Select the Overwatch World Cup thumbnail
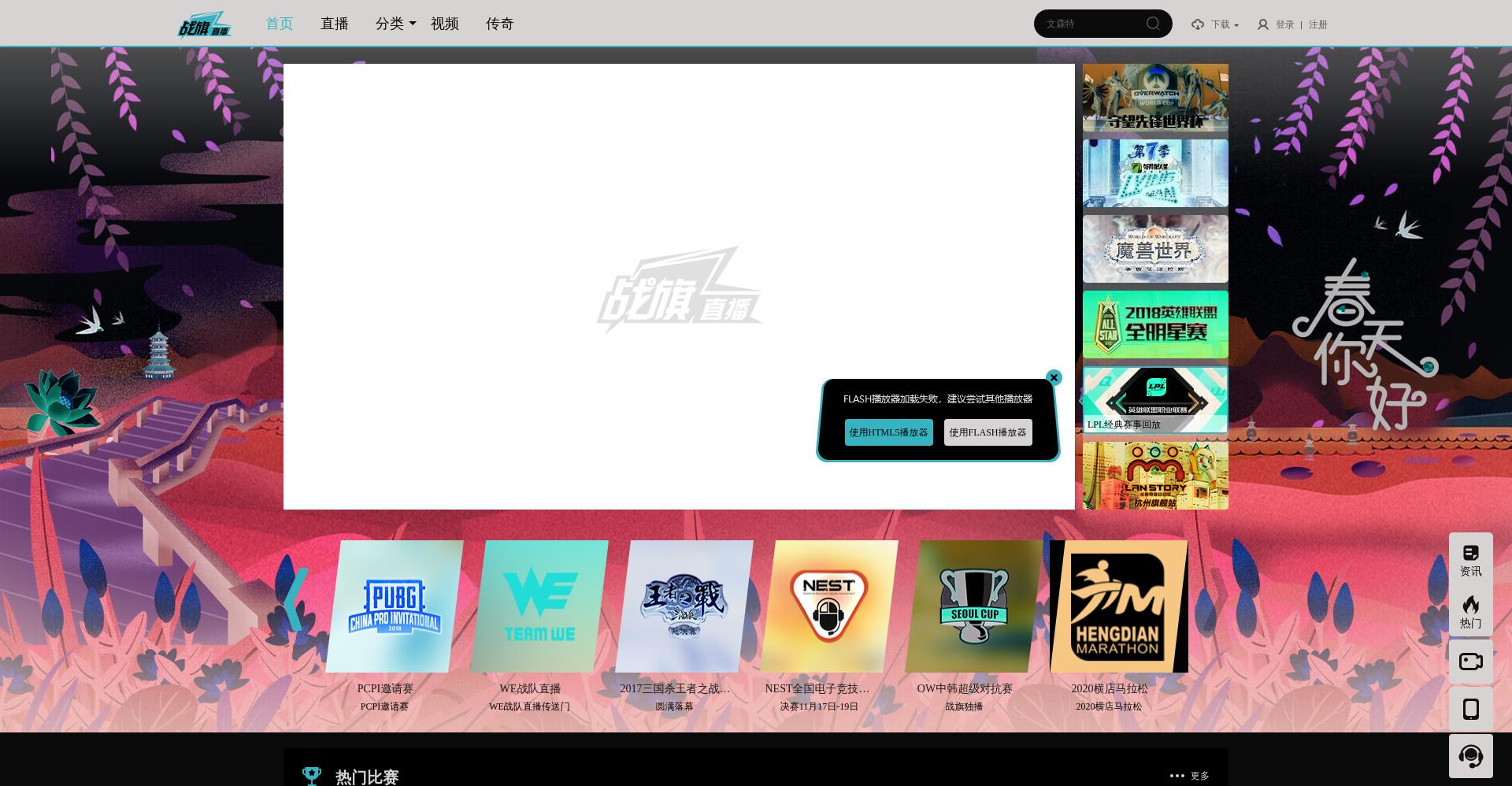 [1155, 98]
